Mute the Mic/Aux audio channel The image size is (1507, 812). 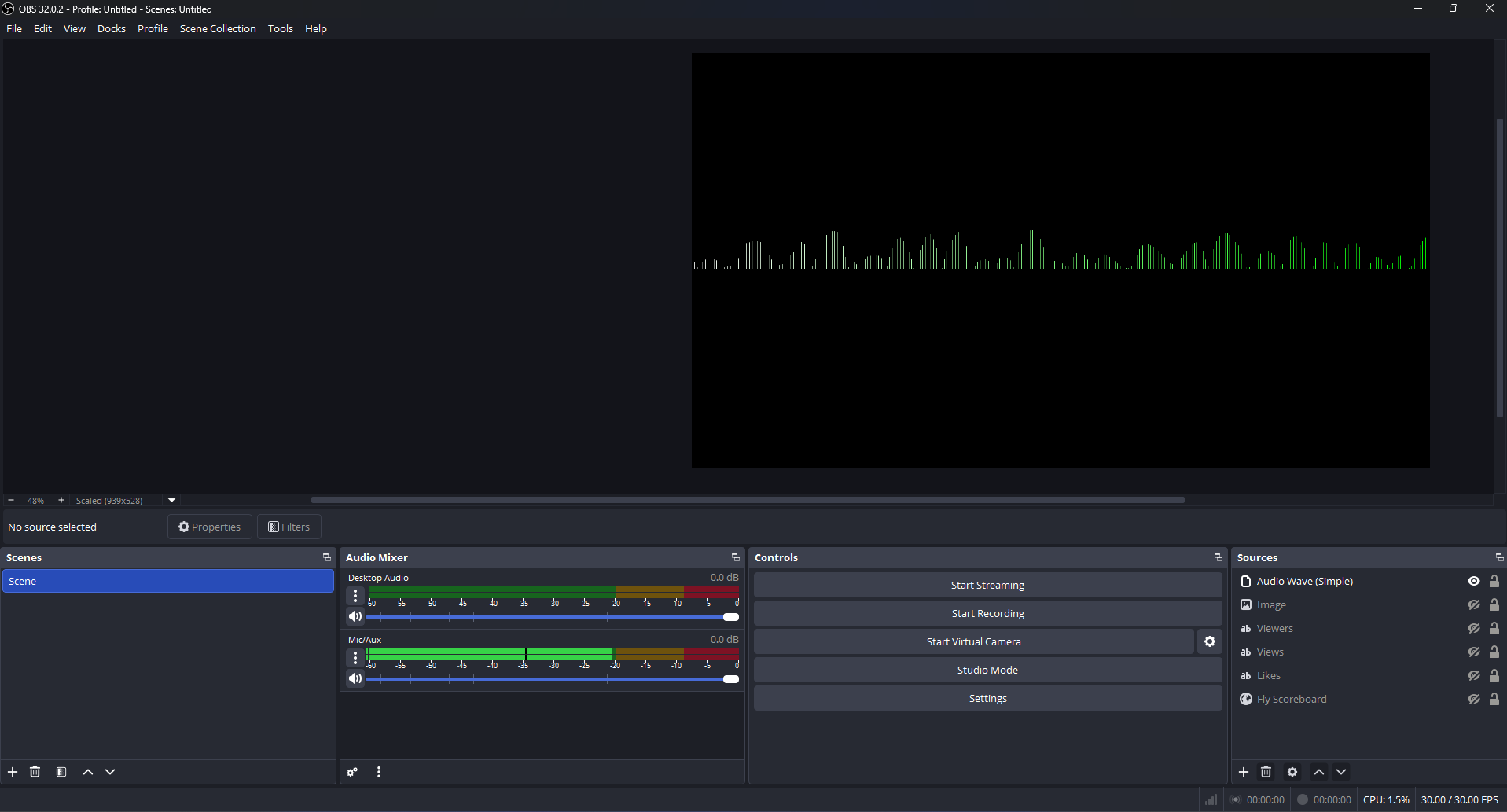click(x=355, y=678)
